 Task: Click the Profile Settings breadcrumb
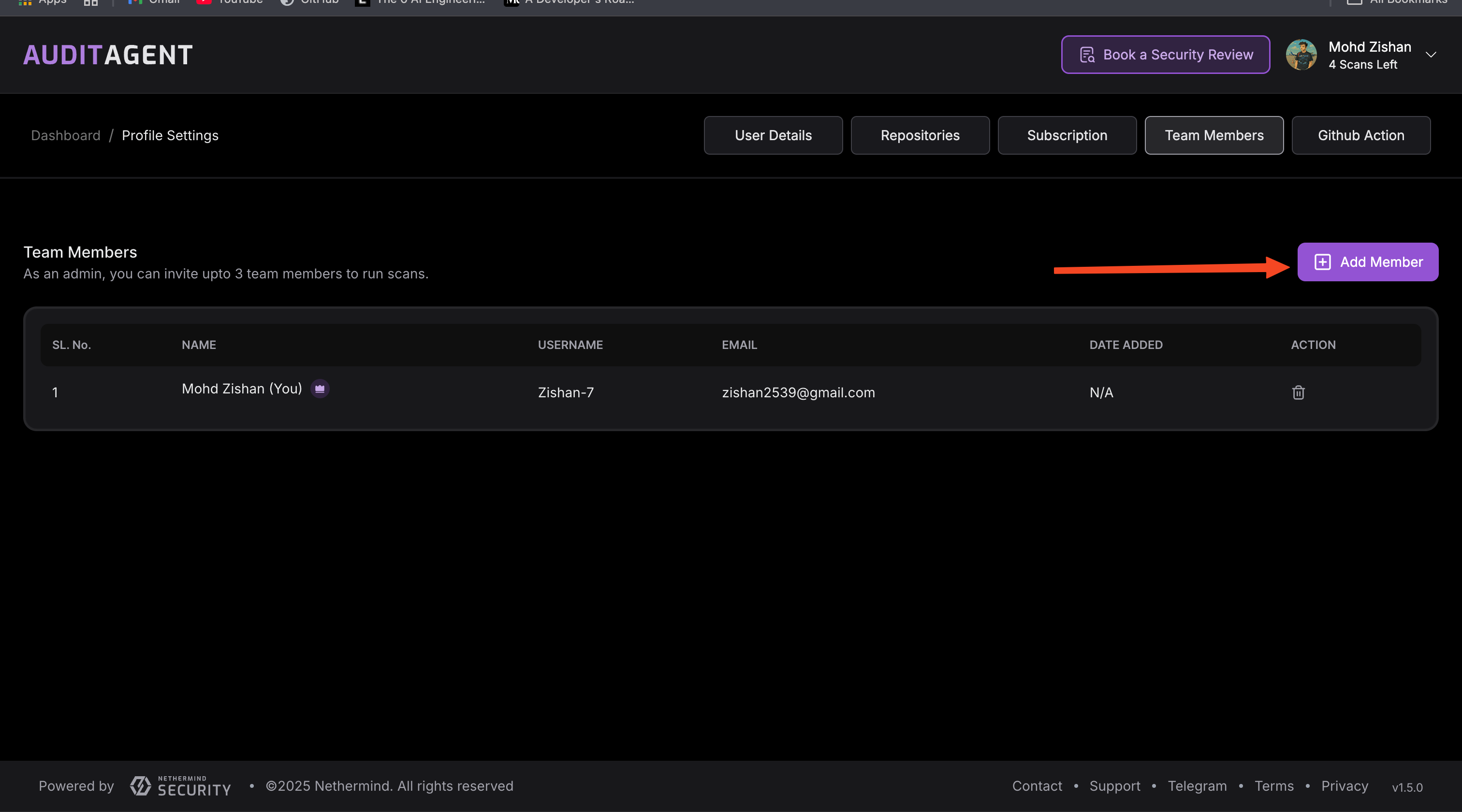(x=170, y=136)
